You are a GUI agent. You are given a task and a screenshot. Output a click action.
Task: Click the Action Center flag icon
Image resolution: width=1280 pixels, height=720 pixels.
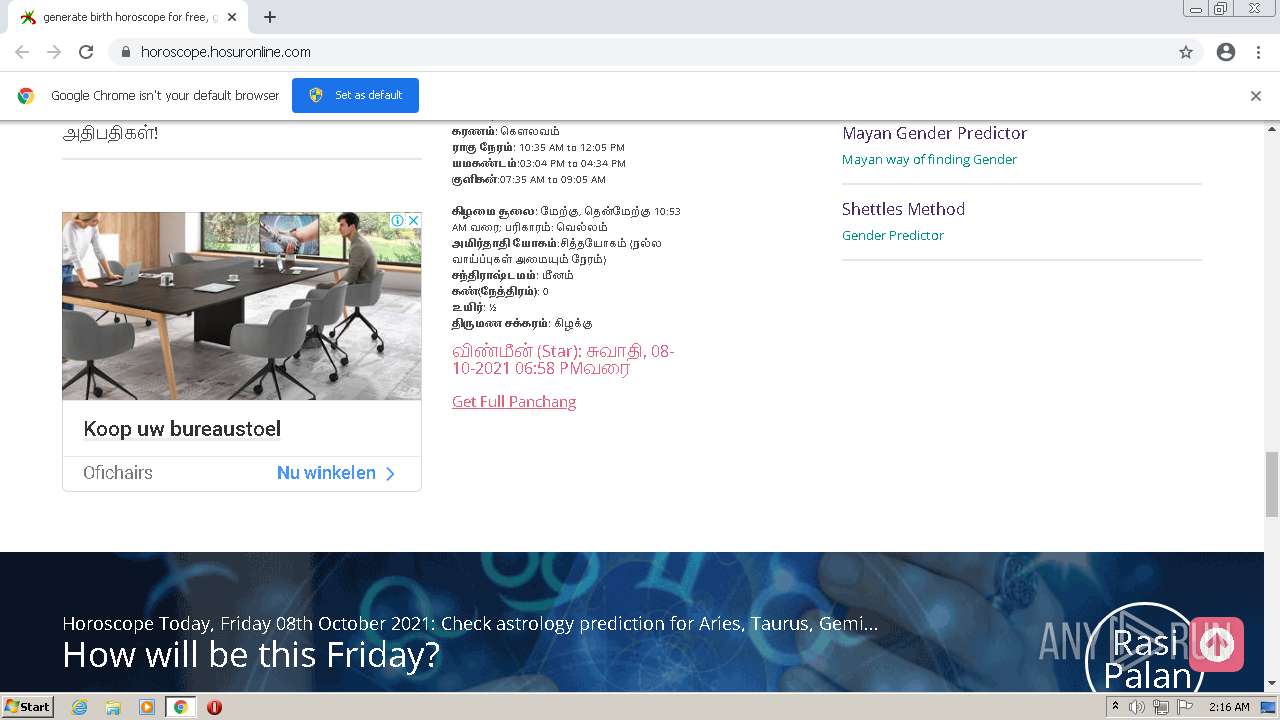(1185, 707)
